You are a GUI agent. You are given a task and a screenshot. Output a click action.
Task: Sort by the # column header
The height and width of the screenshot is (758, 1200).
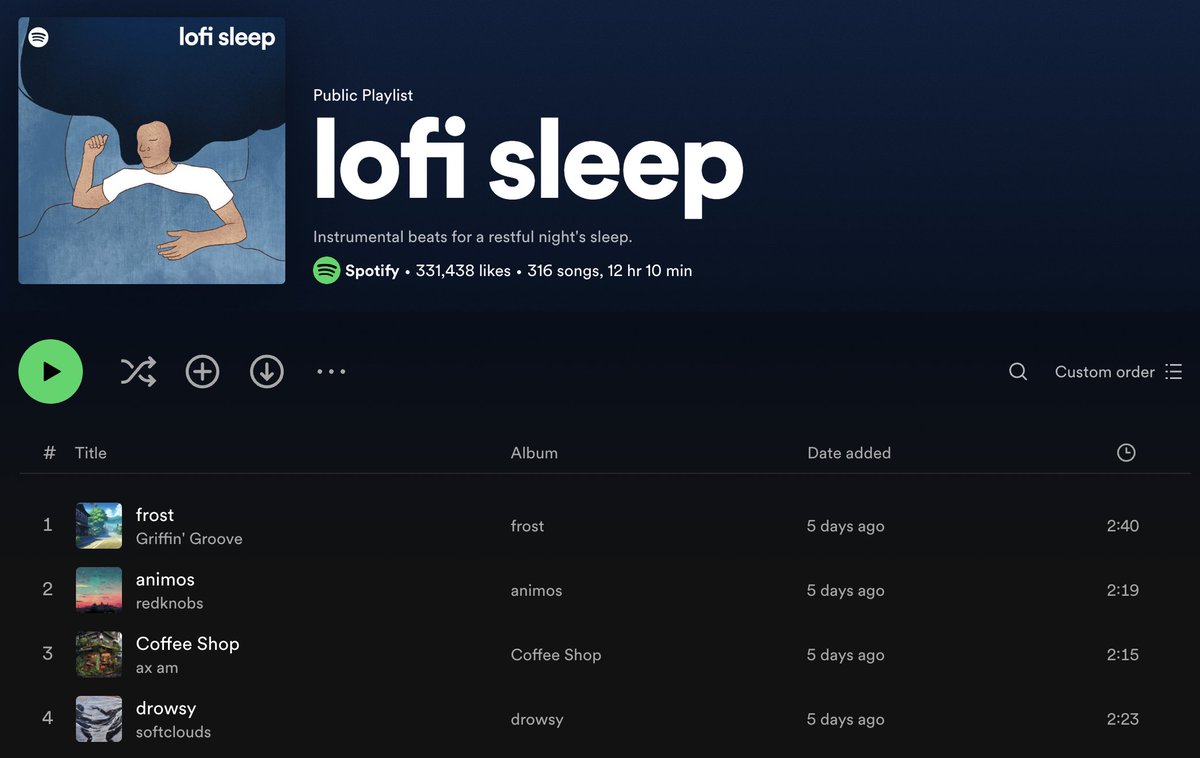coord(49,453)
